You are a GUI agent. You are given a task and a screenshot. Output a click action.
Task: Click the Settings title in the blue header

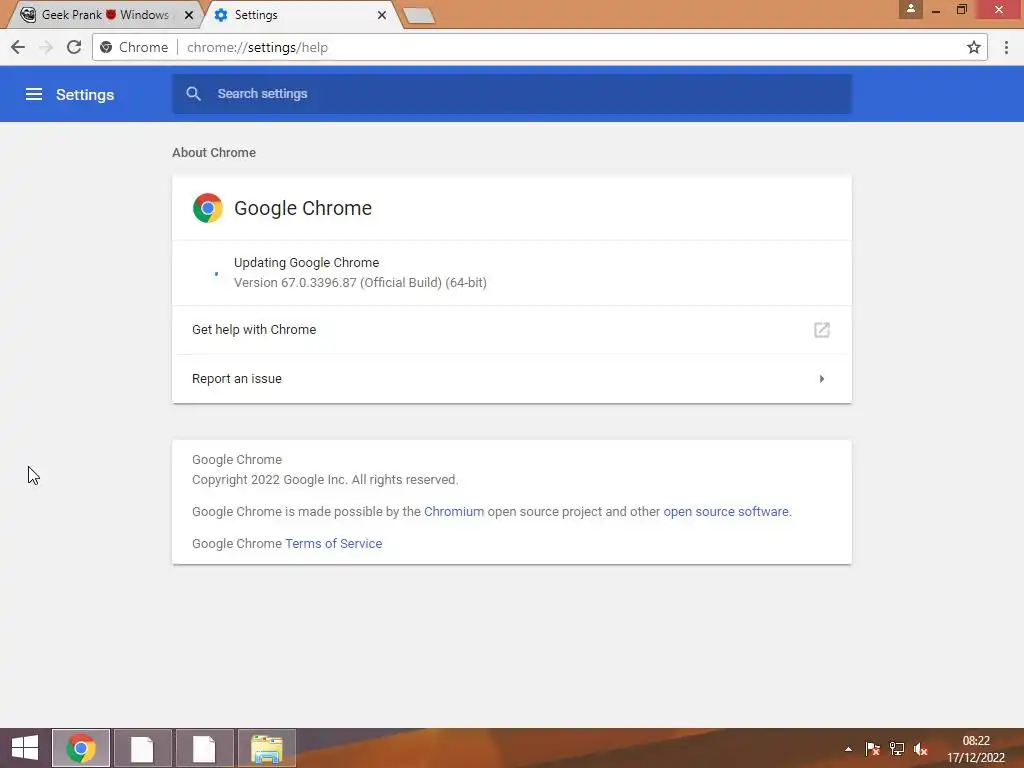point(85,95)
